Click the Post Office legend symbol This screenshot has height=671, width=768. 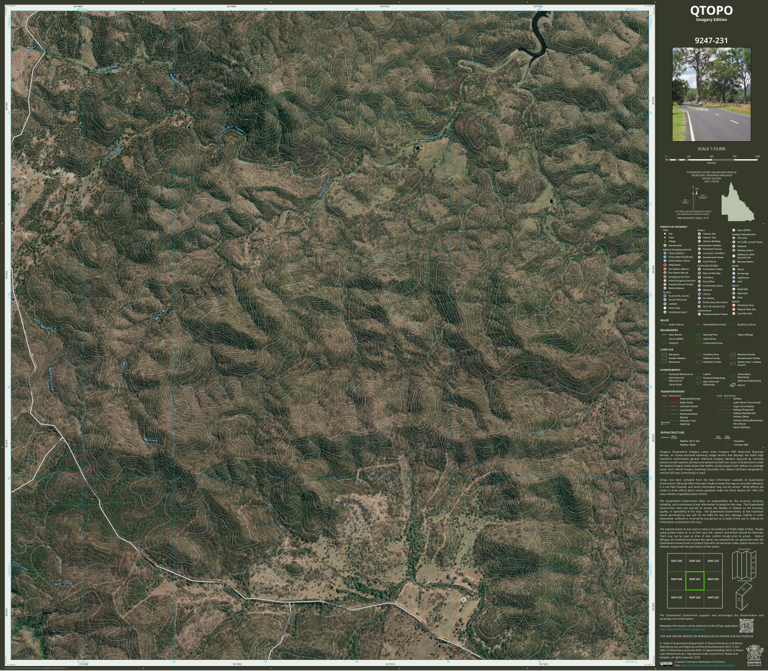pos(699,282)
